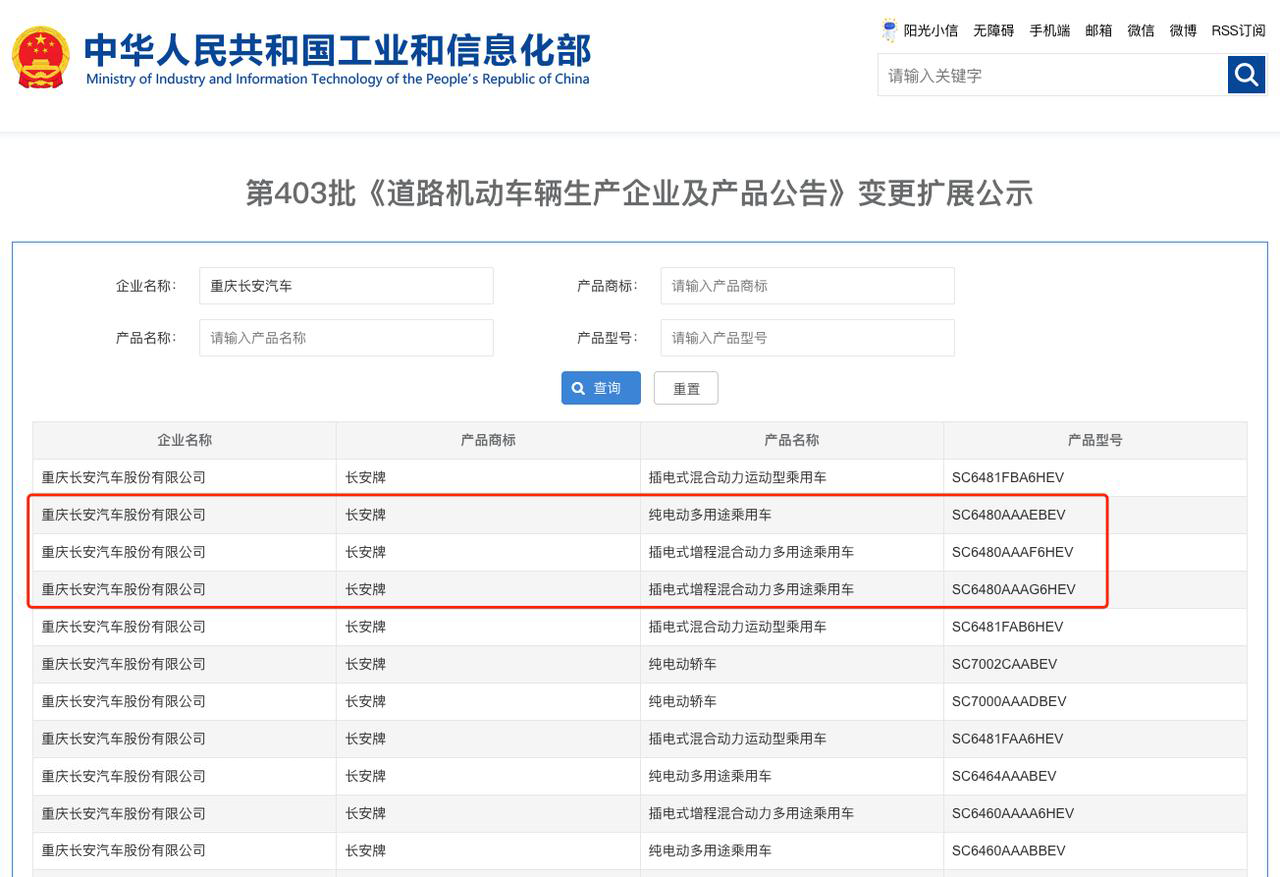This screenshot has height=877, width=1280.
Task: Click the blue magnifier search button
Action: click(1246, 75)
